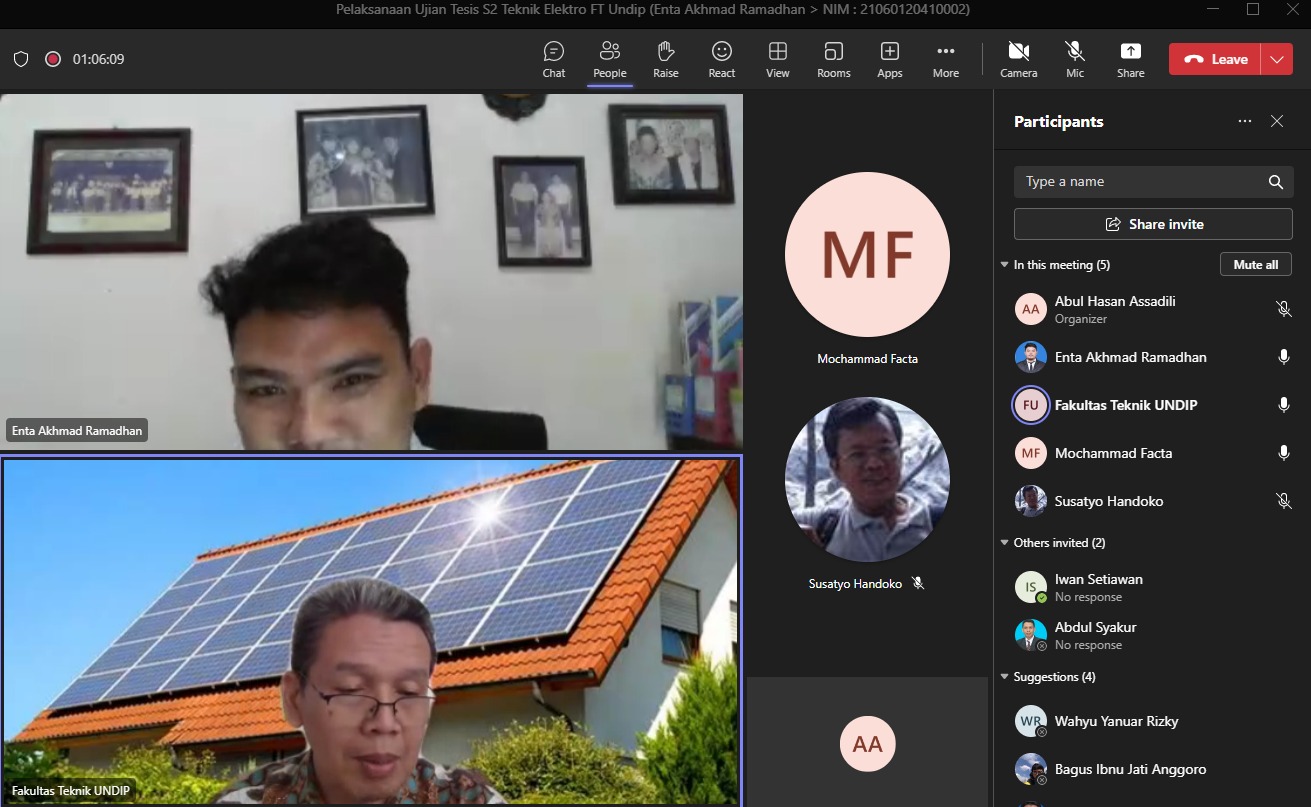Click the Mute all button
Image resolution: width=1311 pixels, height=807 pixels.
click(1255, 265)
